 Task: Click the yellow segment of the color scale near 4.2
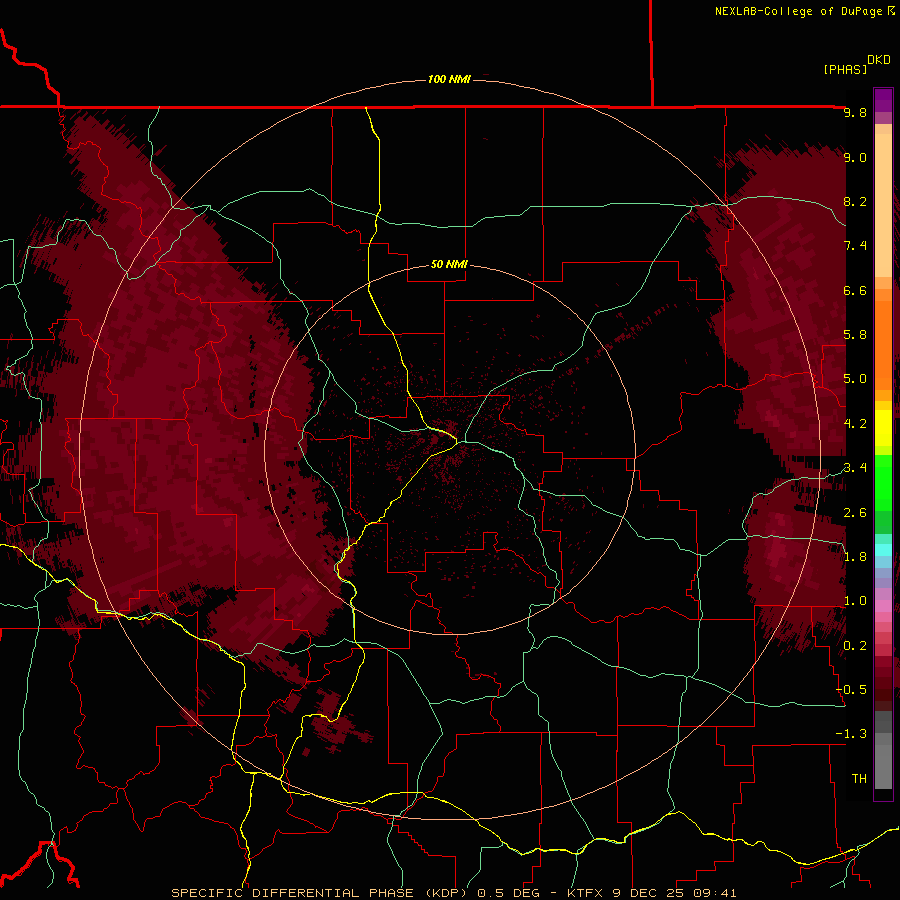(x=883, y=428)
